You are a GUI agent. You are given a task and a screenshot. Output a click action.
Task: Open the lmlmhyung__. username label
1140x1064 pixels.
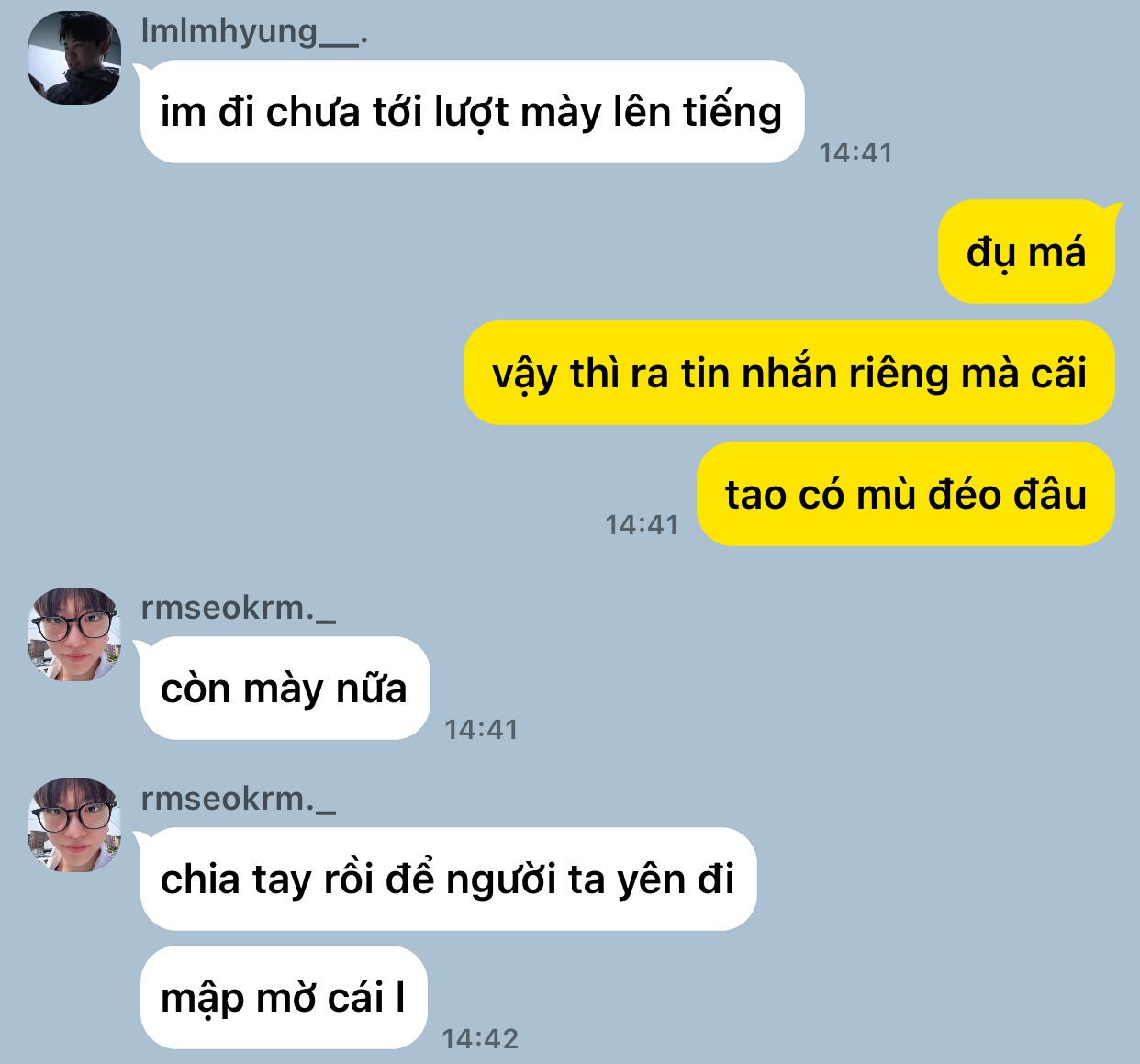[254, 31]
